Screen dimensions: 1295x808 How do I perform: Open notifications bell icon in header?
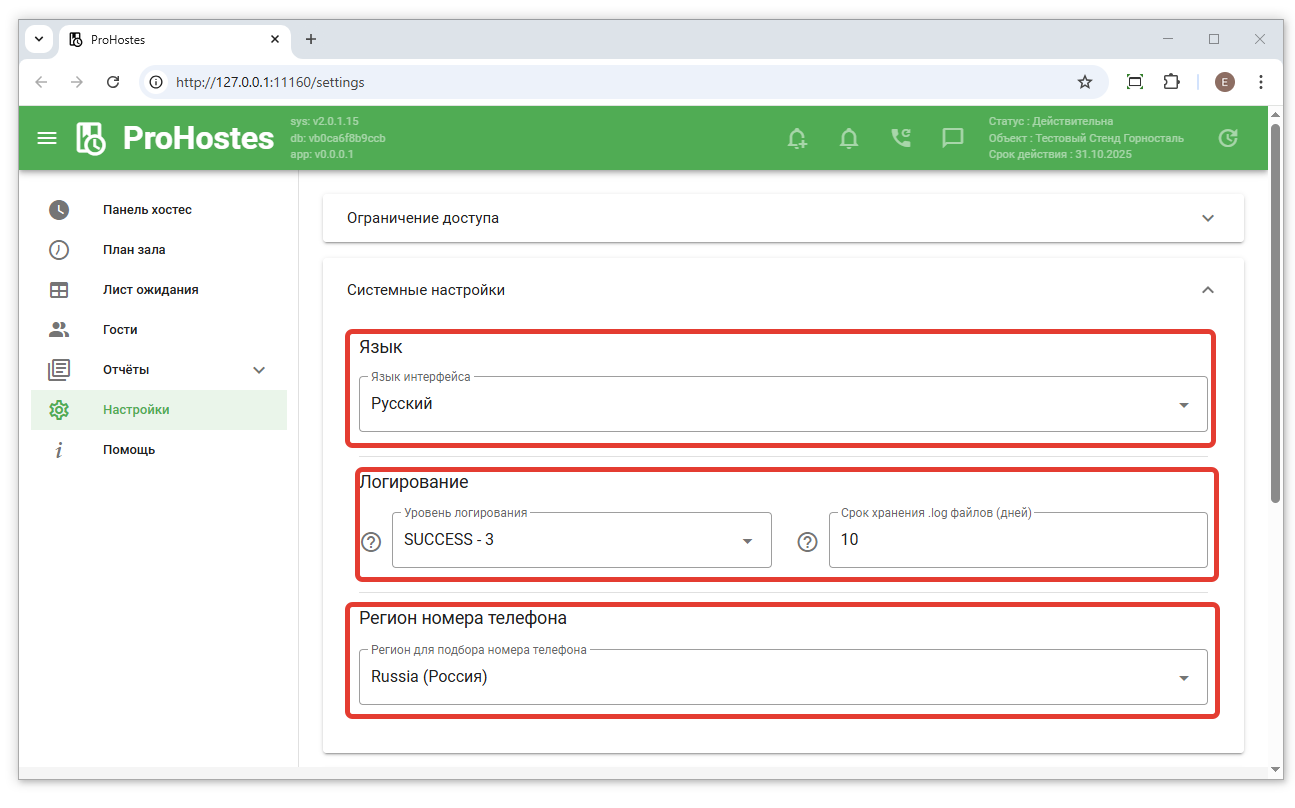(x=849, y=138)
